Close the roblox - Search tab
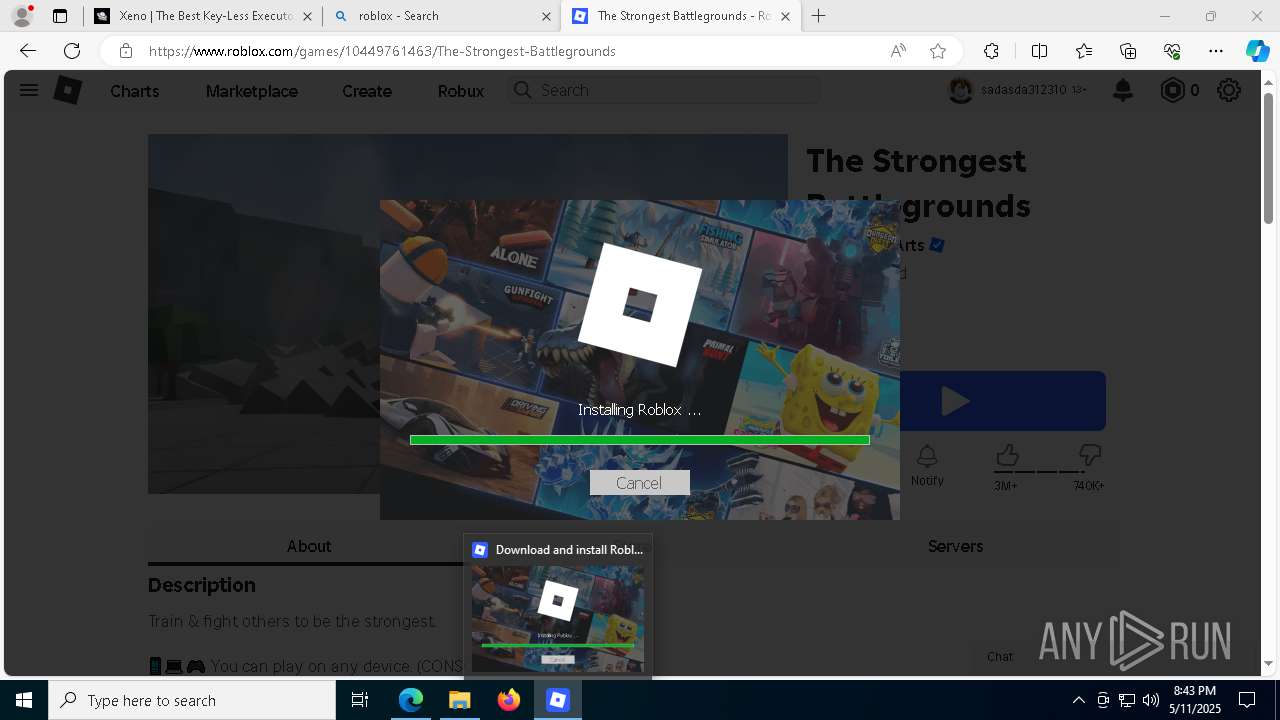Viewport: 1280px width, 720px height. point(546,16)
